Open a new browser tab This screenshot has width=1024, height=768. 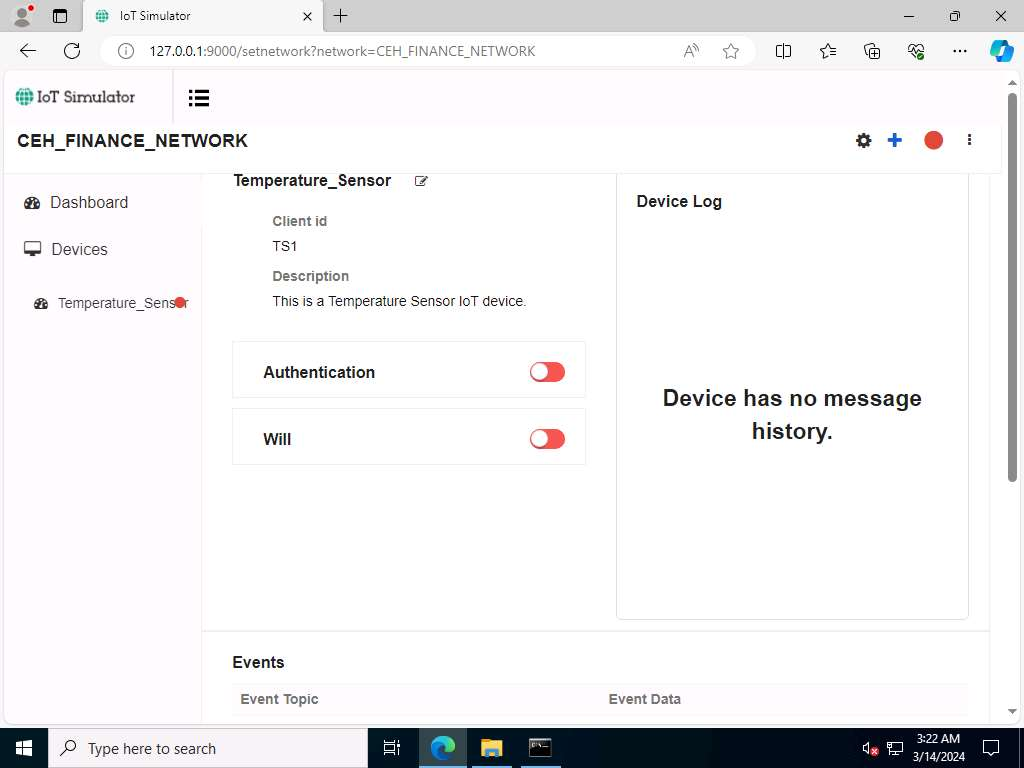click(x=340, y=16)
